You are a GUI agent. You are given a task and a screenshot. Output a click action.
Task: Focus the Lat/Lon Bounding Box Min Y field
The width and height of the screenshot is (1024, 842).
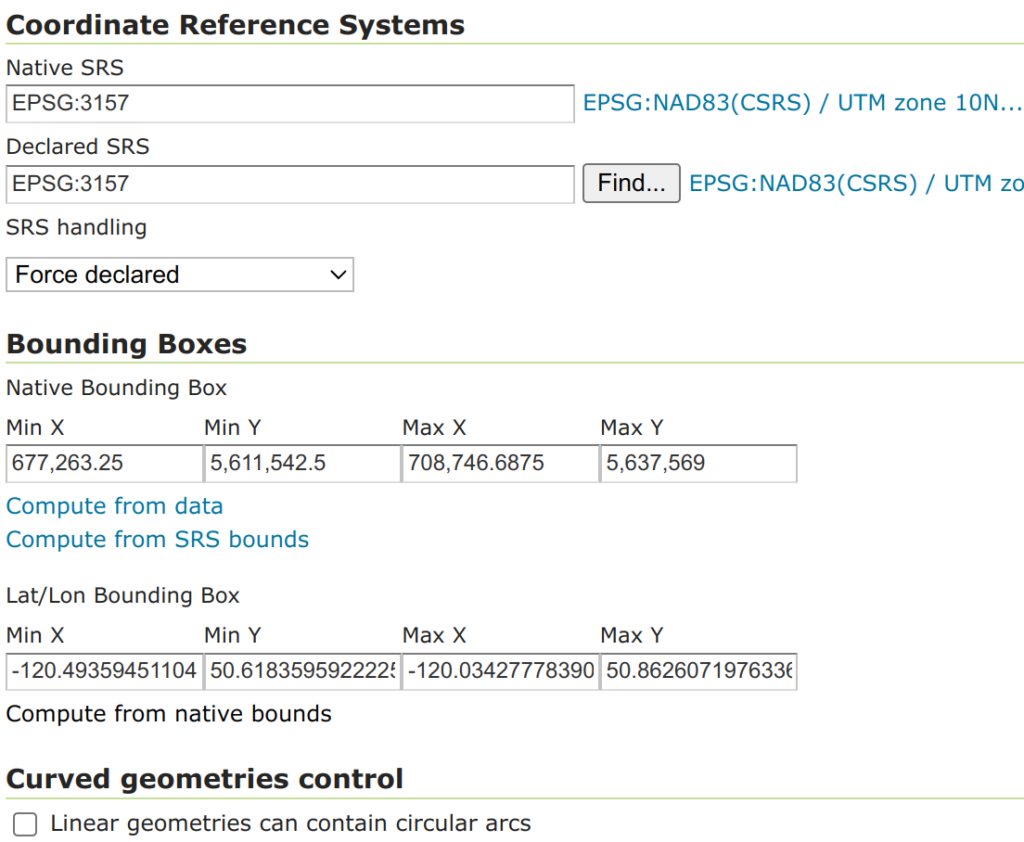[x=302, y=672]
